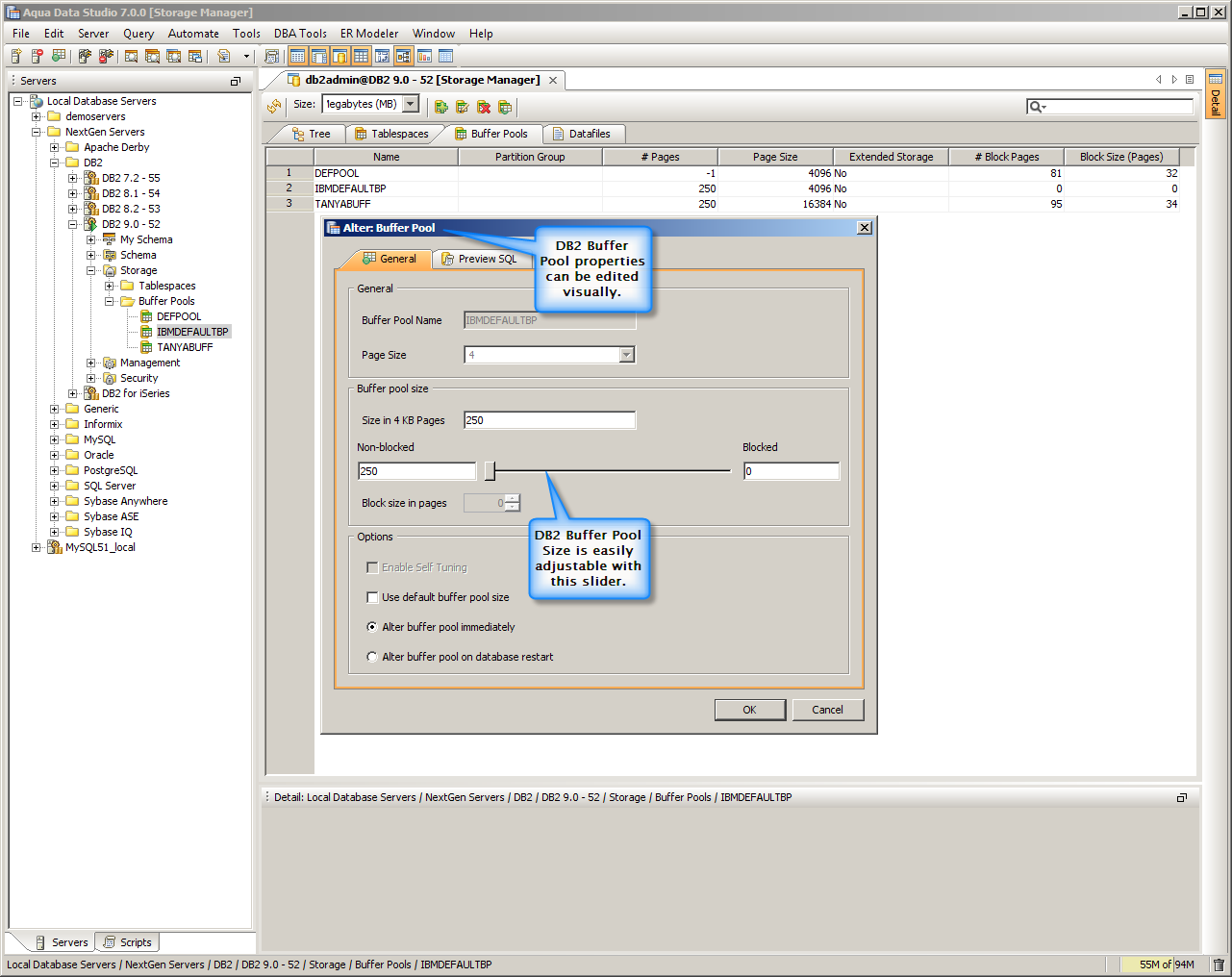Expand the Management tree node
Screen dimensions: 1232x977
pos(91,363)
